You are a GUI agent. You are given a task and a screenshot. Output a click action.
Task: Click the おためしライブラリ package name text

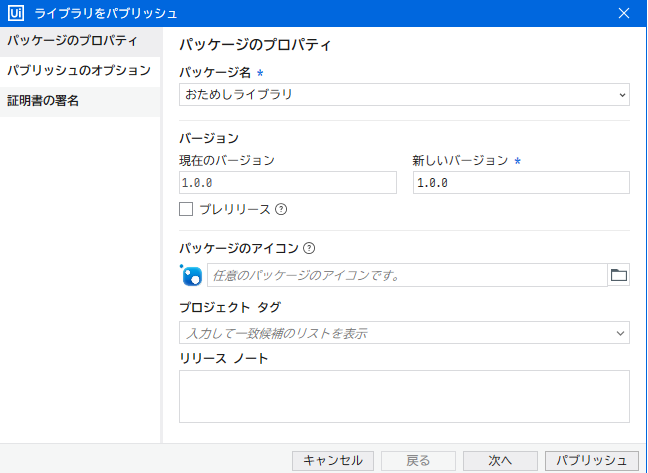pyautogui.click(x=239, y=95)
